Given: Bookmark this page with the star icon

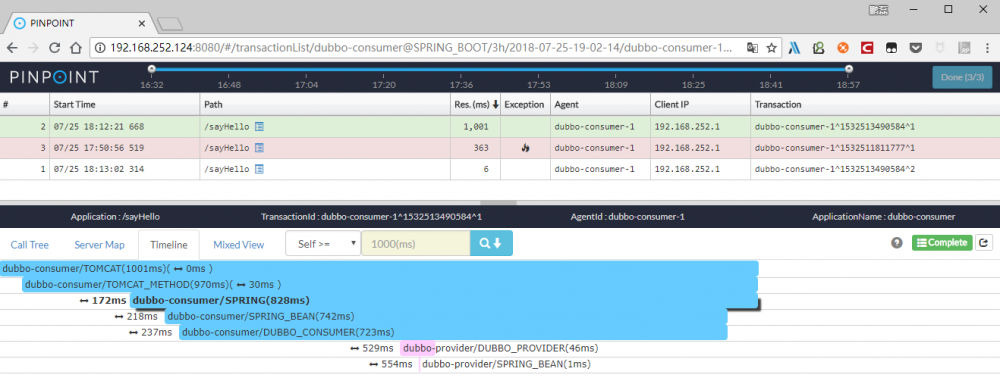Looking at the screenshot, I should point(772,48).
